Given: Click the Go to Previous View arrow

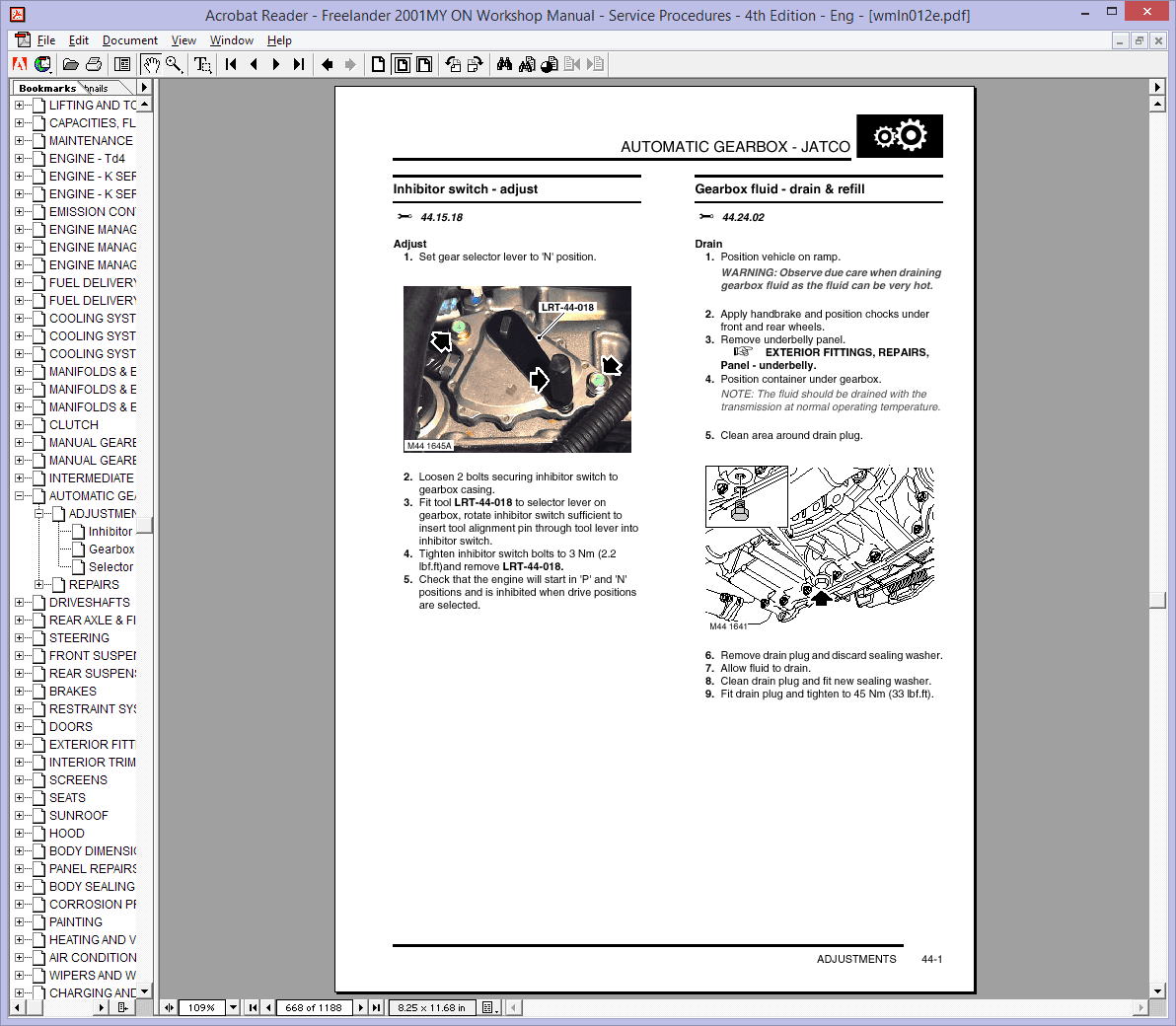Looking at the screenshot, I should pos(327,64).
